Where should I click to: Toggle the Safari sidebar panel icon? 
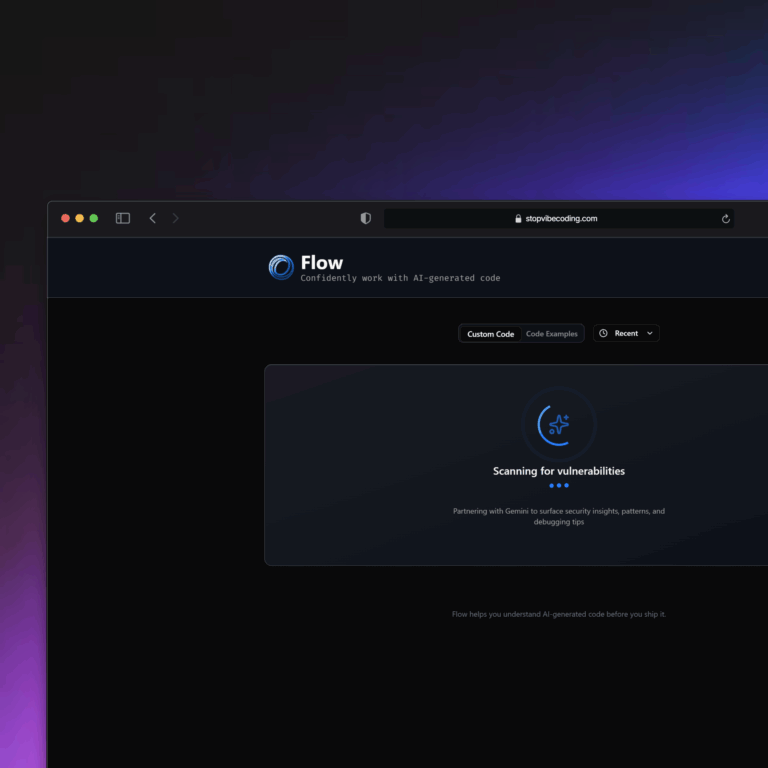[x=123, y=218]
